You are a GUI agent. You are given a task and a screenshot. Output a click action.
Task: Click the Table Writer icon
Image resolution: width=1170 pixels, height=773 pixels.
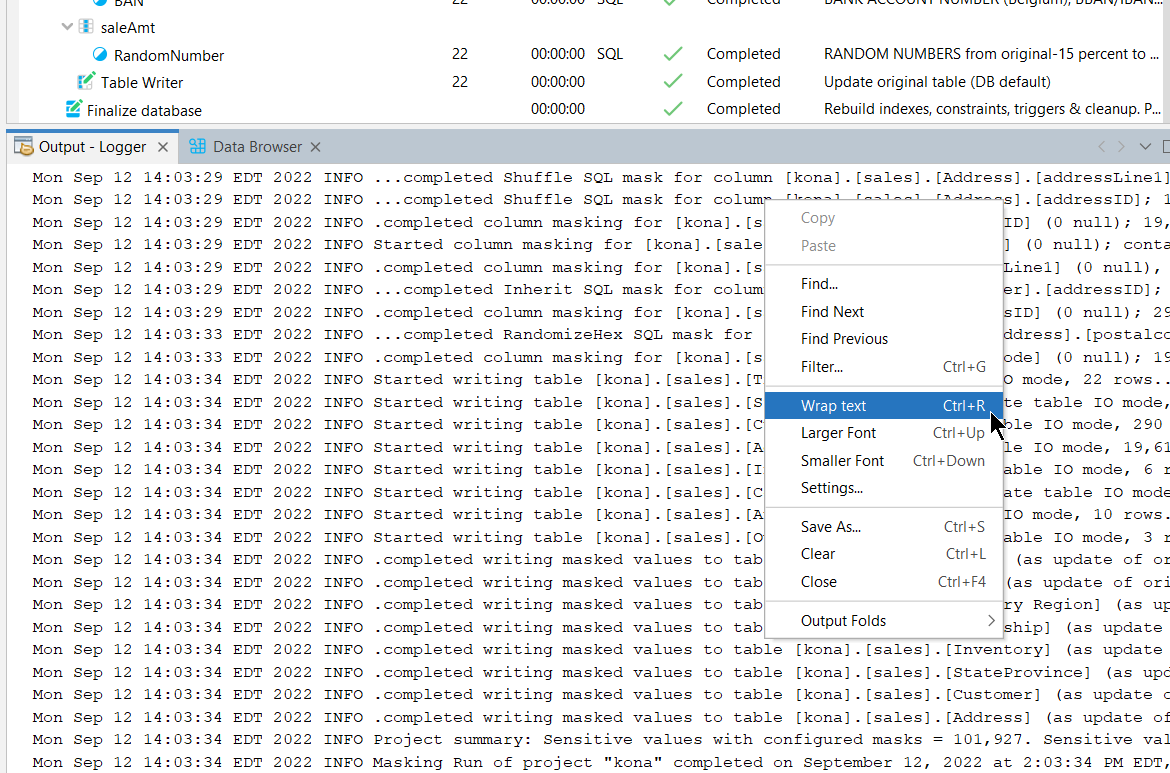pyautogui.click(x=86, y=81)
